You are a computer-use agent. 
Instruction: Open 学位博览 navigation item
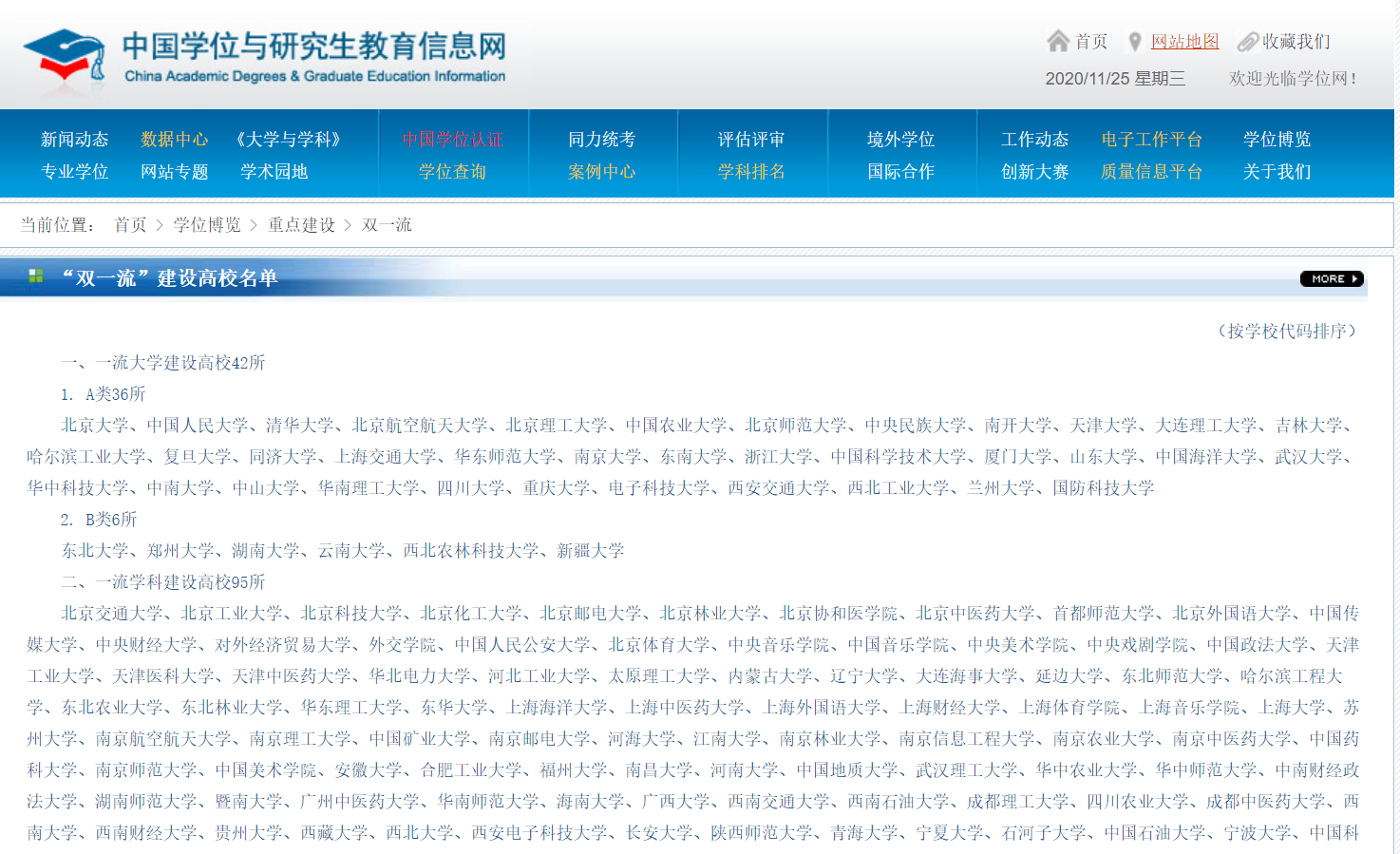point(1277,140)
